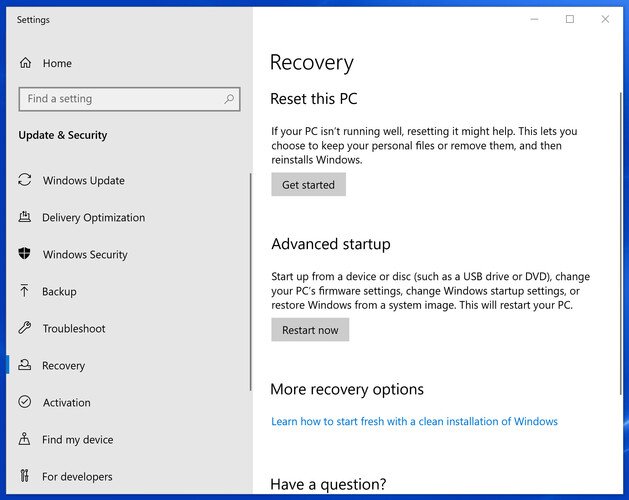Open clean installation of Windows link
Viewport: 629px width, 500px height.
[x=414, y=421]
